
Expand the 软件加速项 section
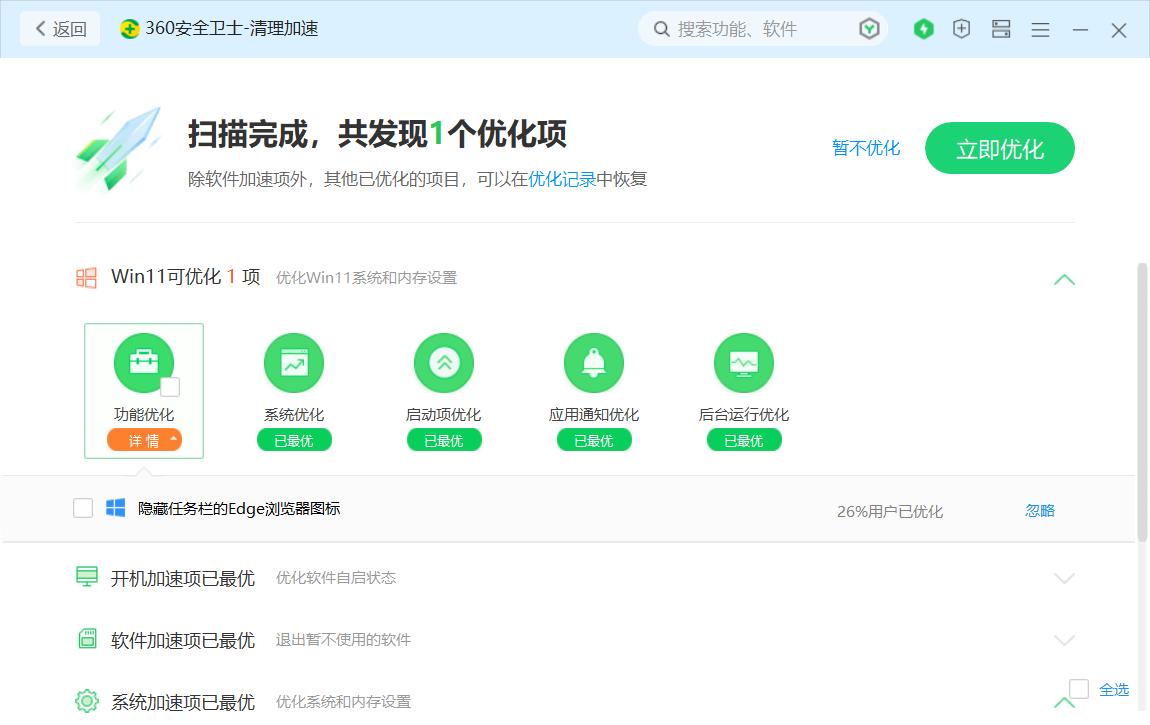(1064, 640)
